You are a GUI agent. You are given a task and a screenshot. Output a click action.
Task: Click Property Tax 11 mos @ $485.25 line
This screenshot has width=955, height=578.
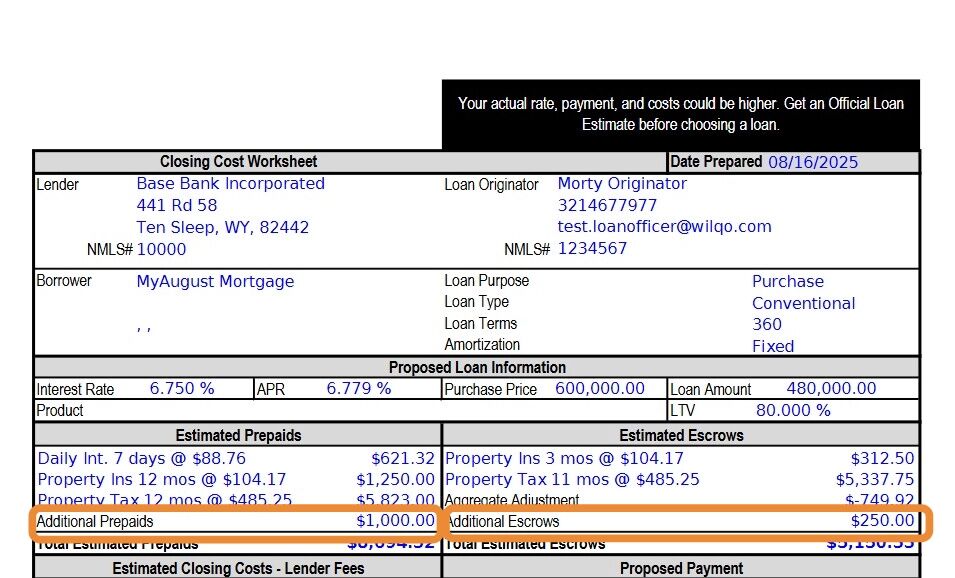(x=572, y=479)
